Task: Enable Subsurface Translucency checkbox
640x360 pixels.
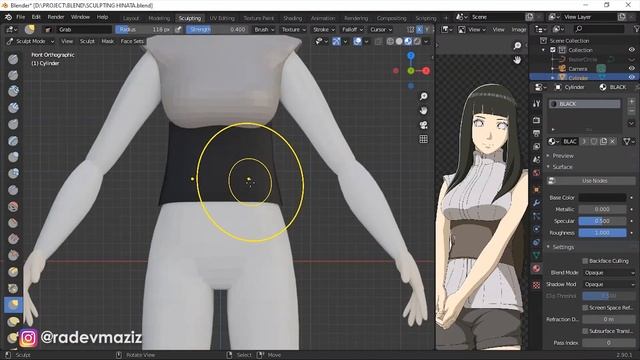Action: tap(585, 331)
